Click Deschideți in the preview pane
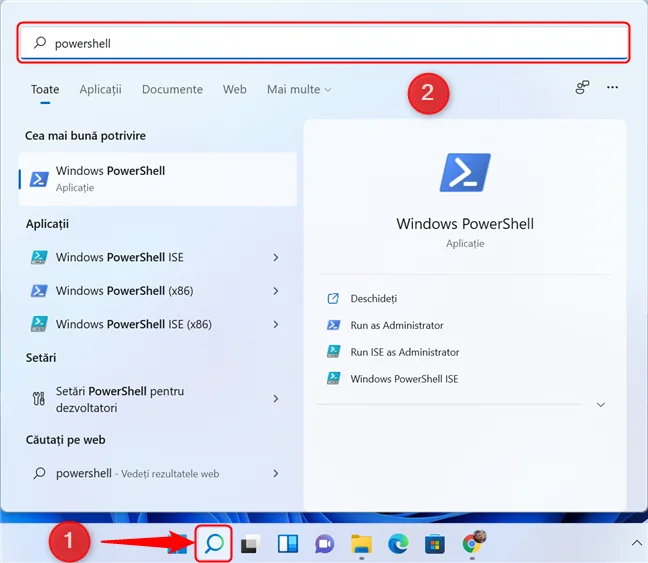This screenshot has width=648, height=563. (374, 298)
